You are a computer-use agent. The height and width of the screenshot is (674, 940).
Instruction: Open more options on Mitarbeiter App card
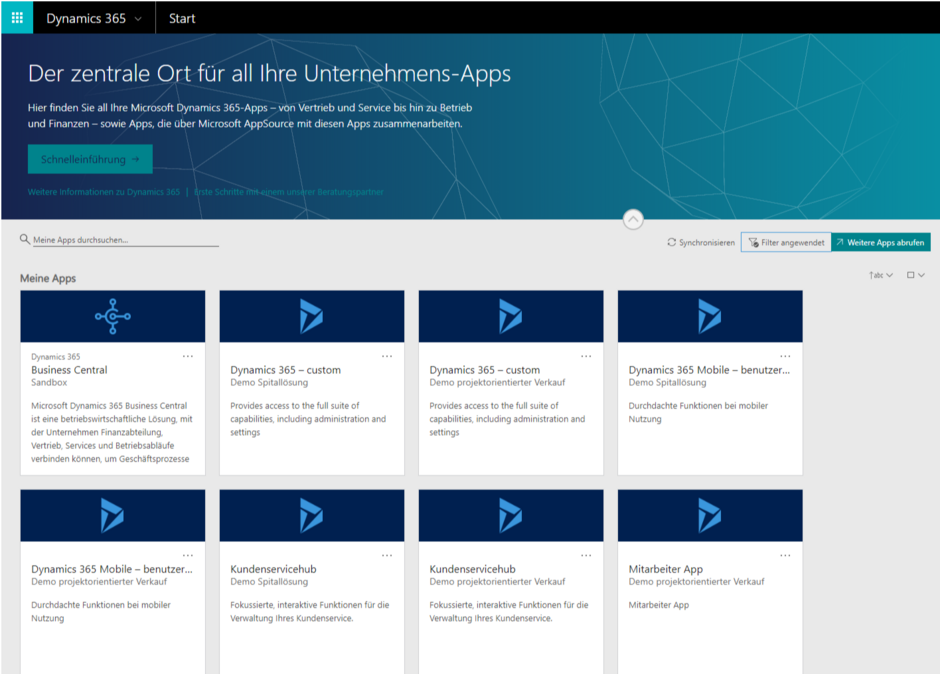coord(785,555)
